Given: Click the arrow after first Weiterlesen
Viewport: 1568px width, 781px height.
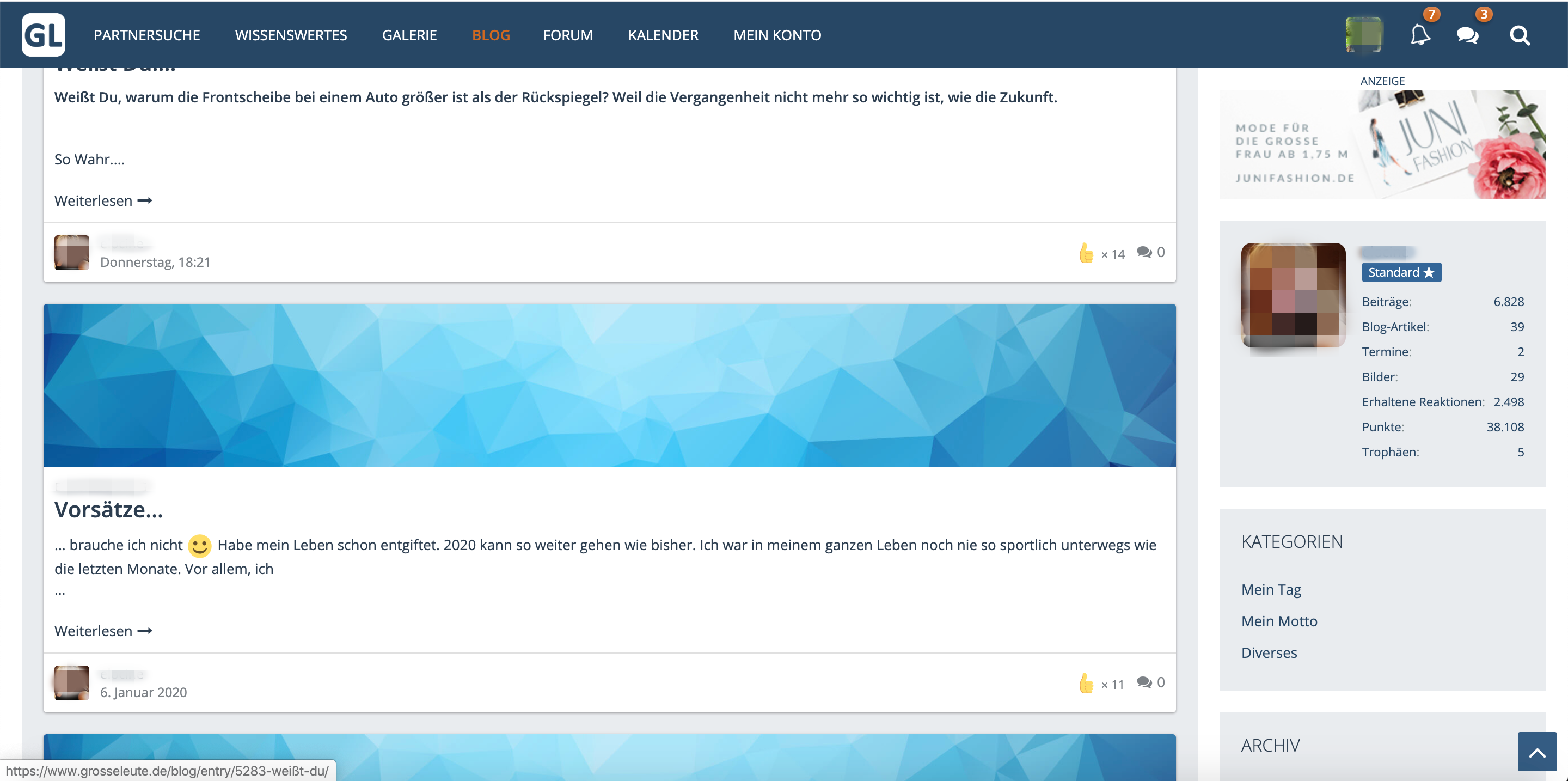Looking at the screenshot, I should click(x=145, y=201).
